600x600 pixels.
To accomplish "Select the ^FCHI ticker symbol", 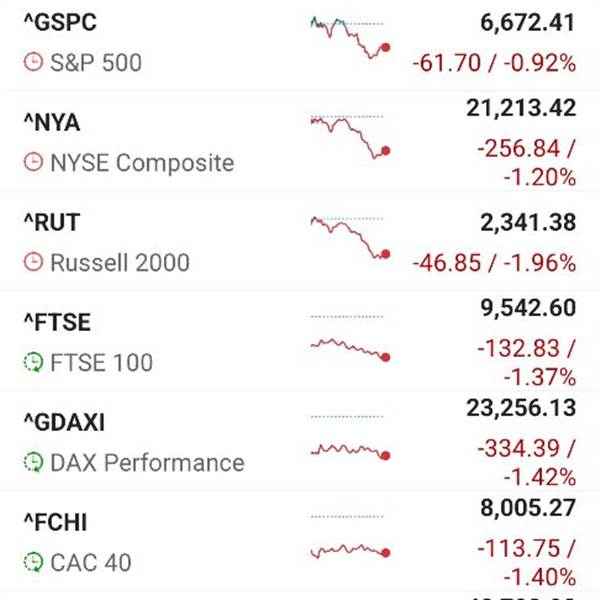I will click(56, 523).
